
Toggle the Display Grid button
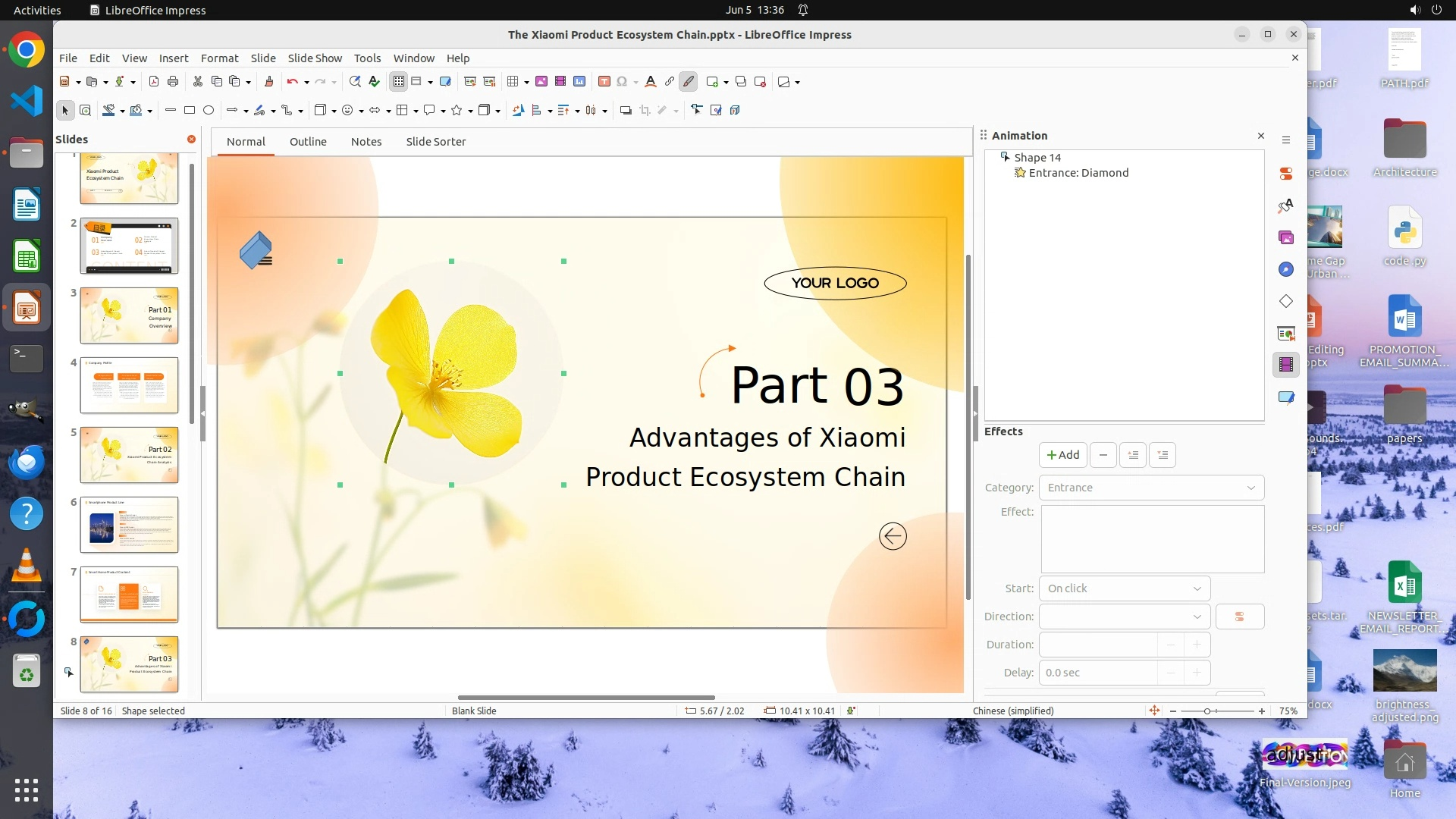[399, 82]
